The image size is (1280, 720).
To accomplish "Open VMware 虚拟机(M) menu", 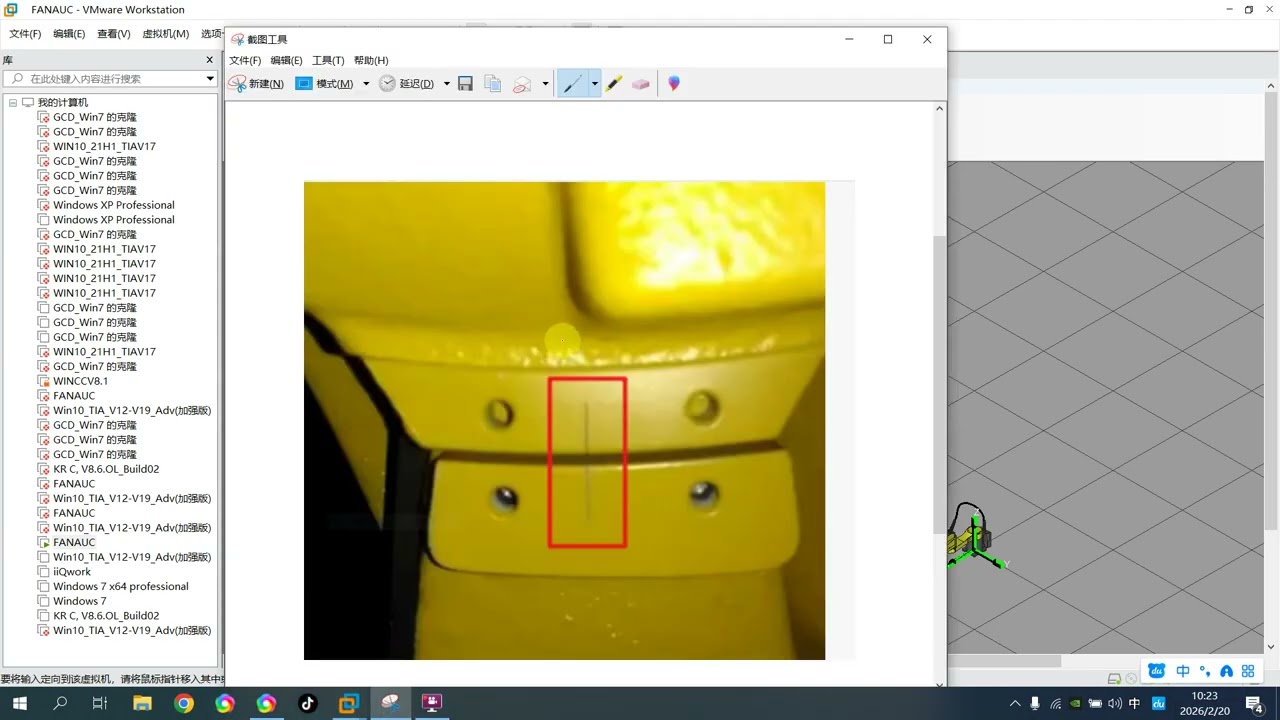I will [x=165, y=34].
